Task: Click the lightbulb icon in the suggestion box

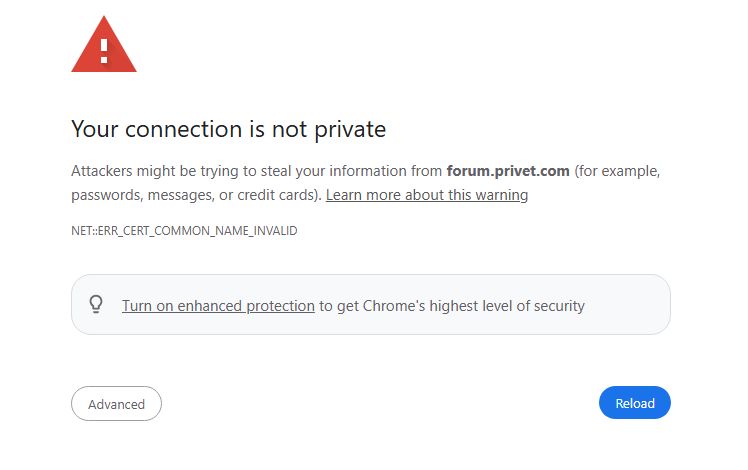Action: [96, 304]
